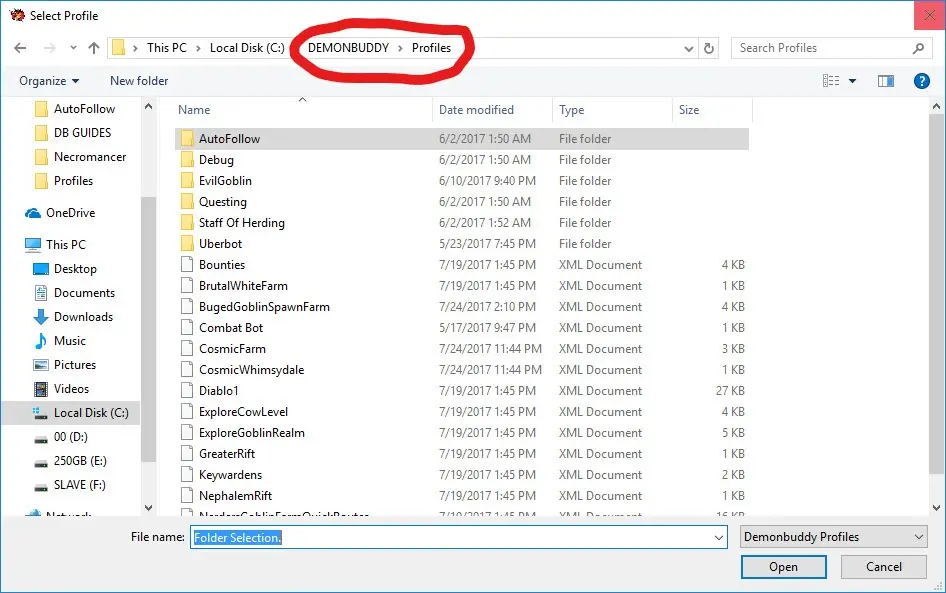Select the Staff Of Herding folder
This screenshot has height=593, width=946.
462,223
